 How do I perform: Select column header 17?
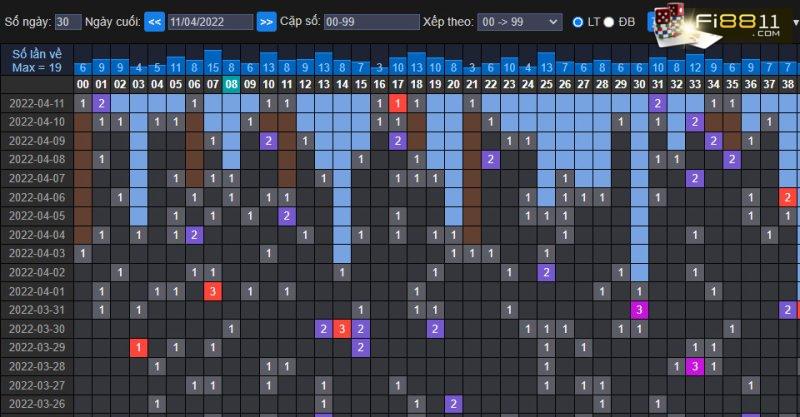coord(398,84)
